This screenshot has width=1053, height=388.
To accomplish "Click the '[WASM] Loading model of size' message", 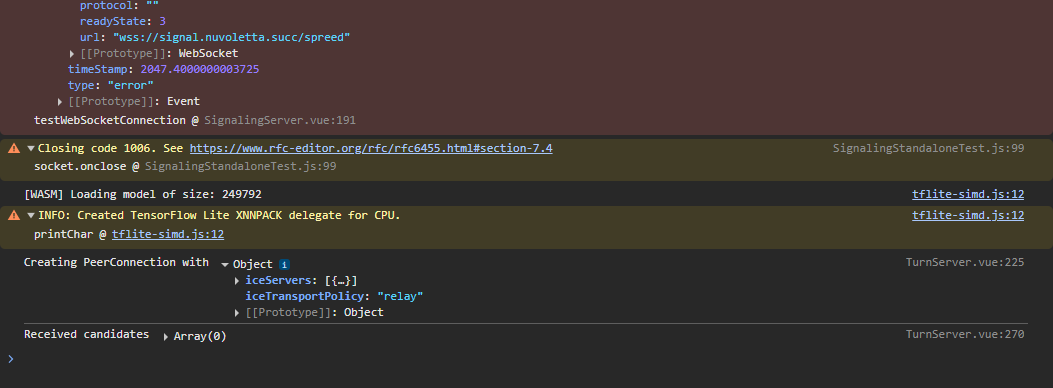I will 142,195.
